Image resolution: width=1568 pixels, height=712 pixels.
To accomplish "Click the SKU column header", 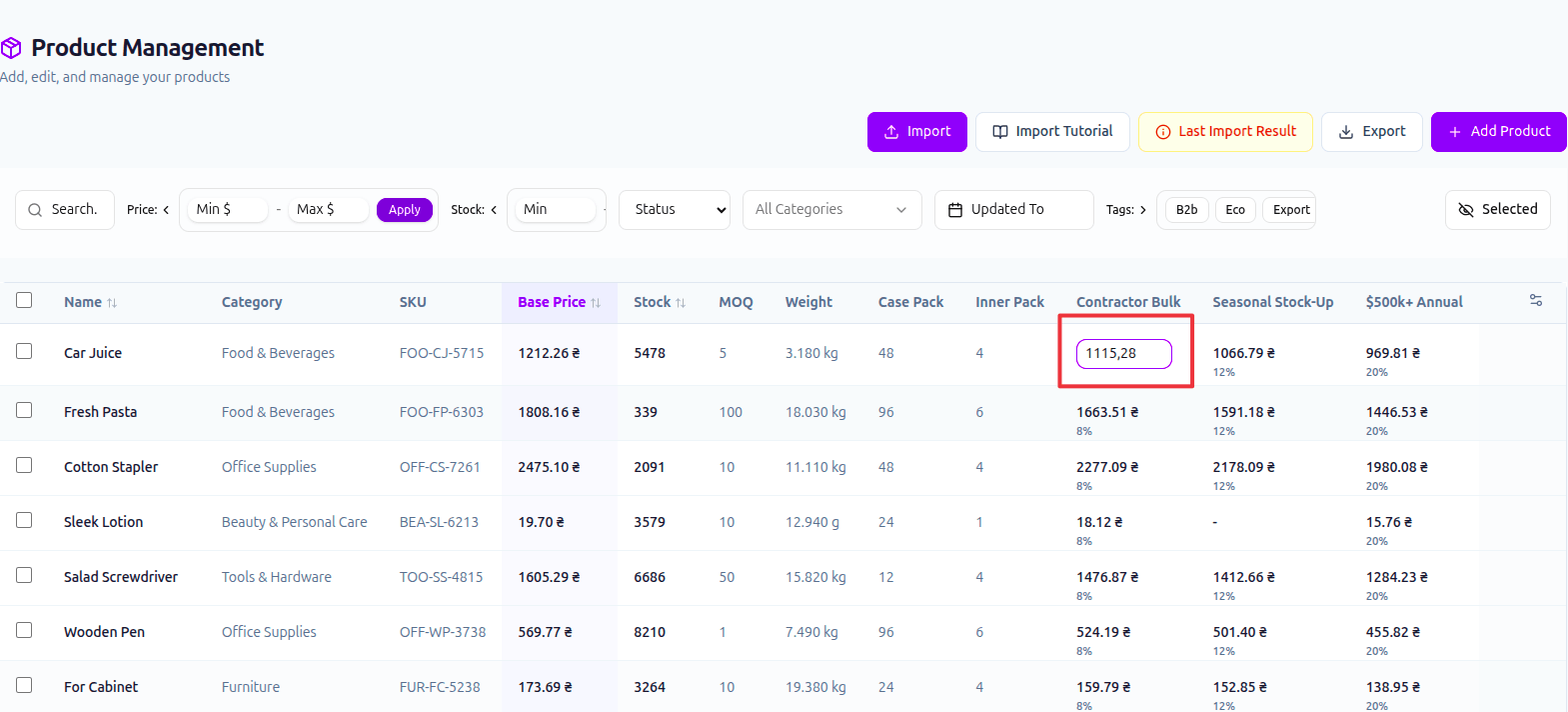I will click(x=413, y=302).
